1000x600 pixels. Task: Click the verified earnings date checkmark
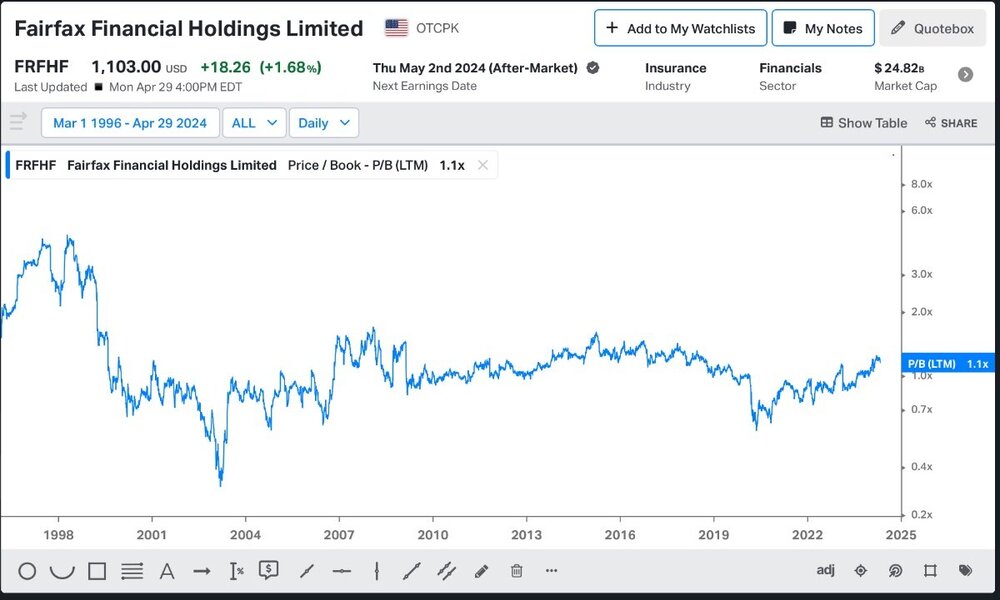[592, 68]
